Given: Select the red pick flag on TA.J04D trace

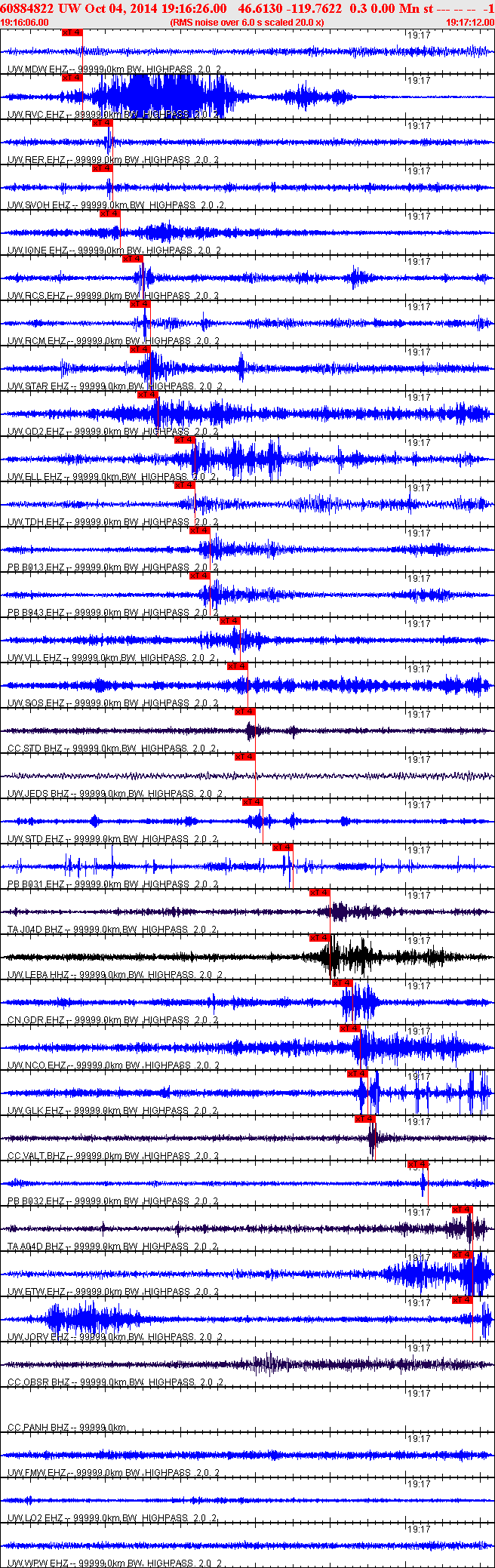Looking at the screenshot, I should tap(320, 893).
